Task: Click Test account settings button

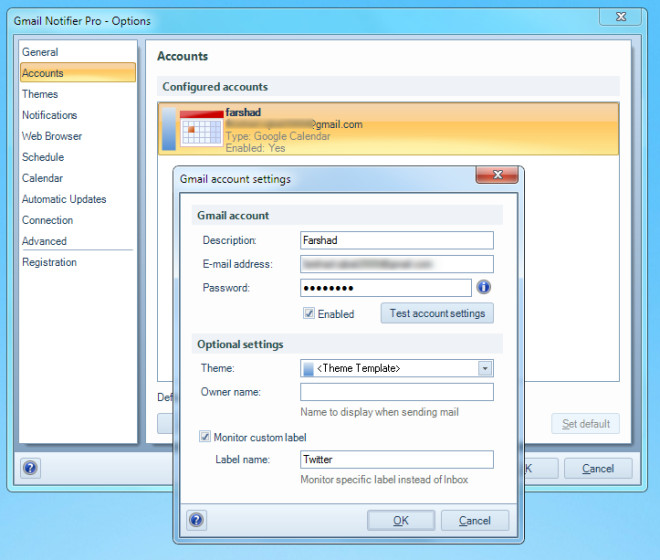Action: pyautogui.click(x=437, y=313)
